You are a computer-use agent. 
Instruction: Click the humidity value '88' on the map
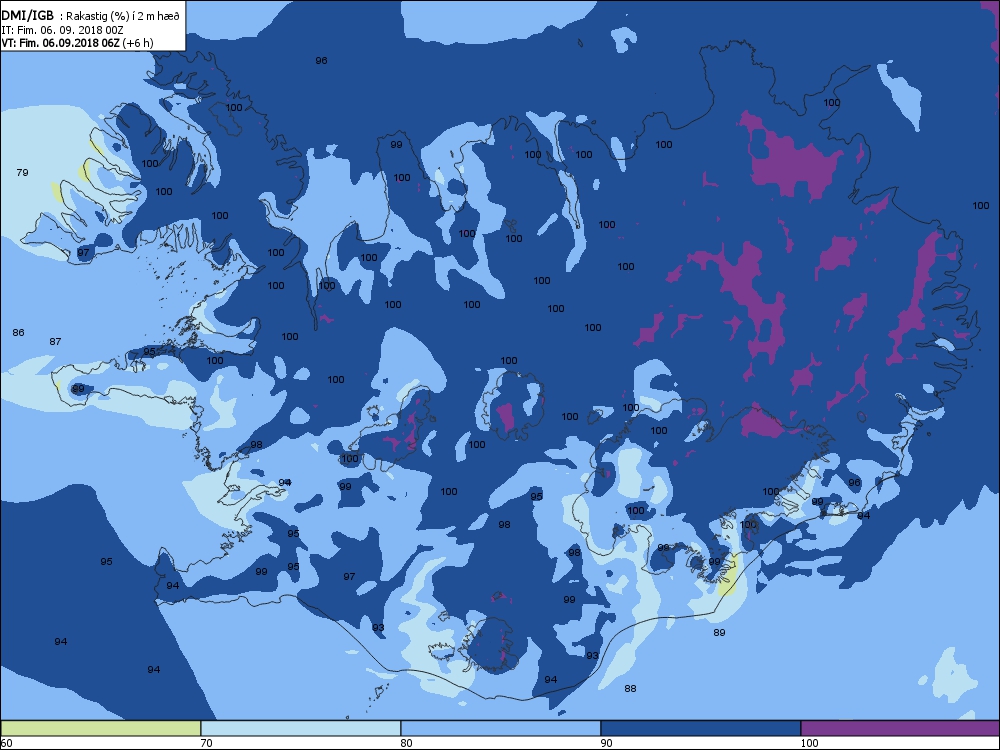(x=630, y=688)
